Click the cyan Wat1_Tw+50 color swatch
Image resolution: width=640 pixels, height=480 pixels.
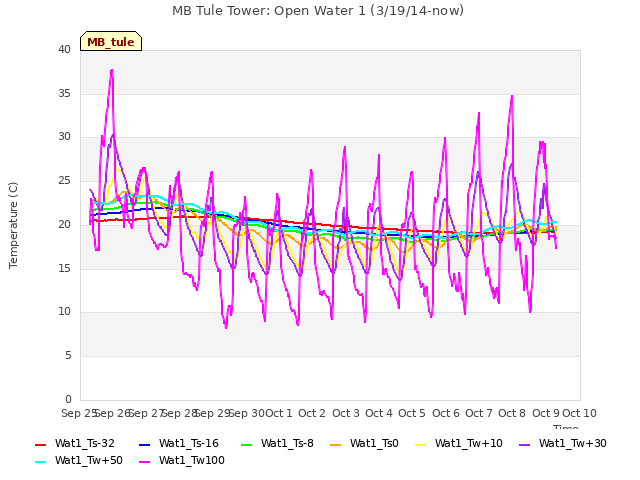(41, 462)
